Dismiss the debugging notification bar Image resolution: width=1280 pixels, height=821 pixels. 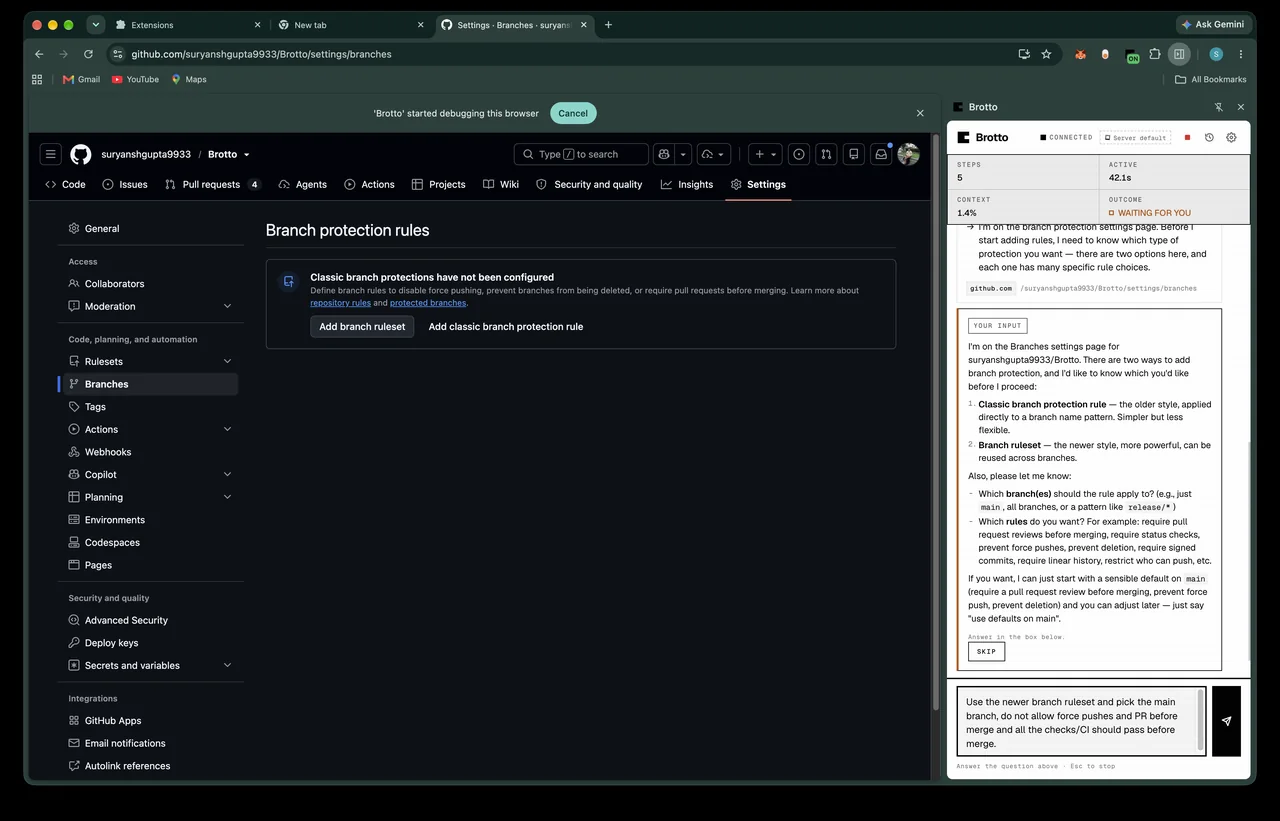coord(920,113)
